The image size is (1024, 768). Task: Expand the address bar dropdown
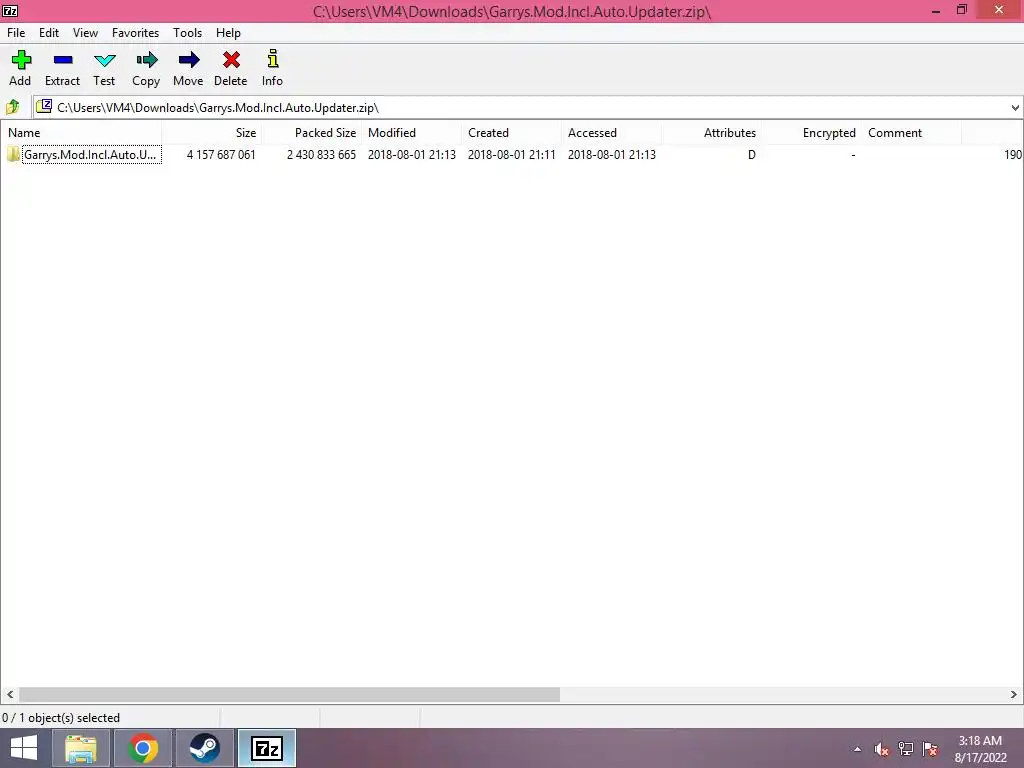(x=1015, y=108)
